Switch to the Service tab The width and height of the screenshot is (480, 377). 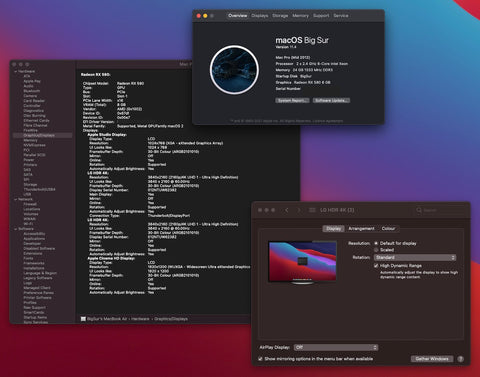[341, 16]
